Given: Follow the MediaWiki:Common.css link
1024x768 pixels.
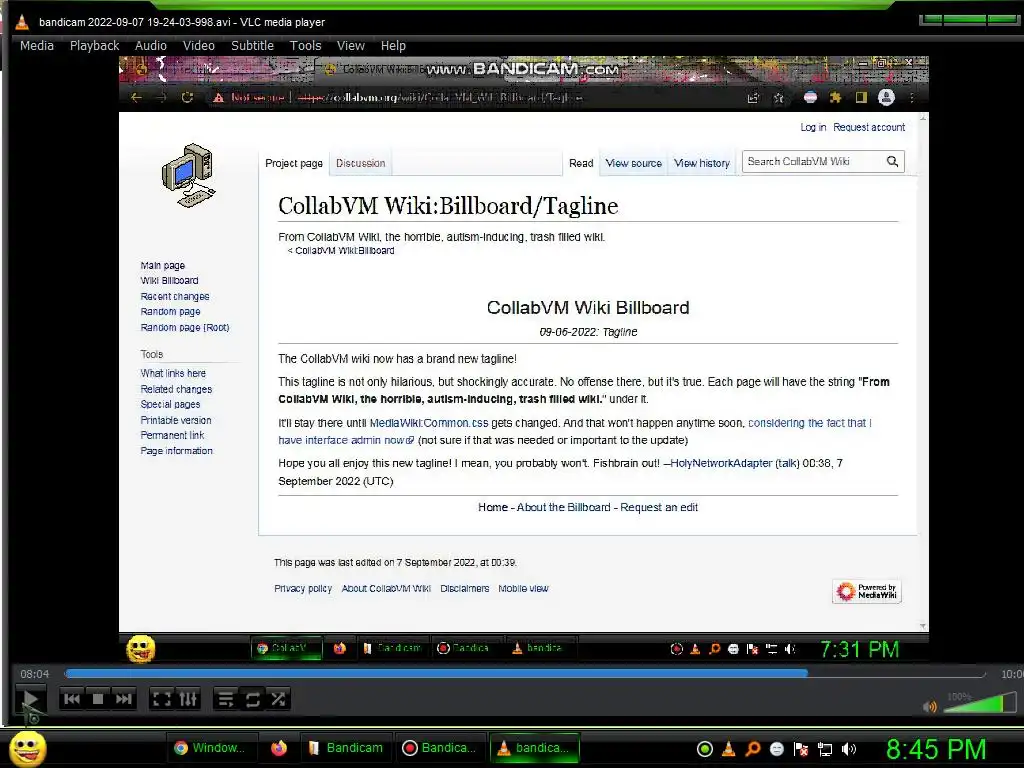Looking at the screenshot, I should 429,423.
